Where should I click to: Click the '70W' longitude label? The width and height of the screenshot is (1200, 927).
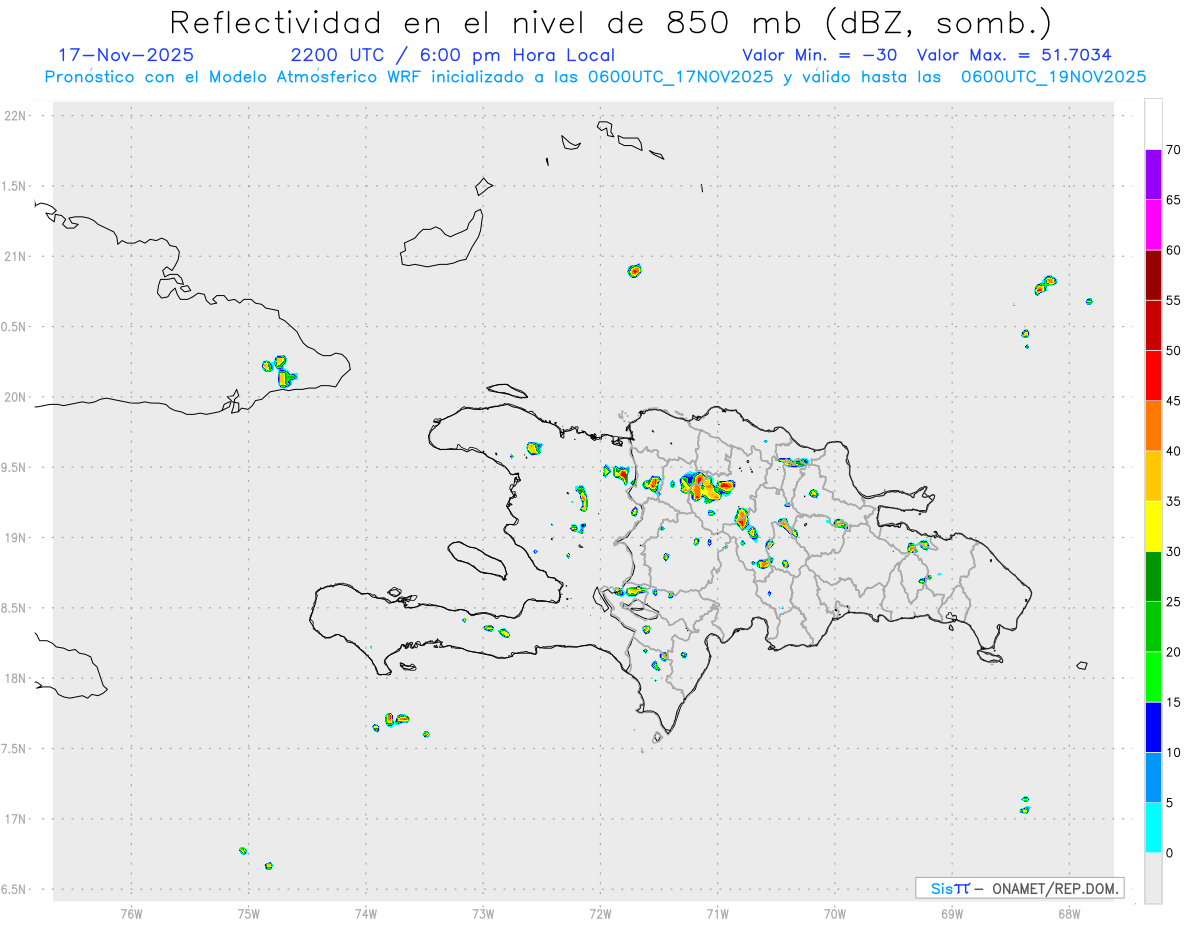click(835, 913)
